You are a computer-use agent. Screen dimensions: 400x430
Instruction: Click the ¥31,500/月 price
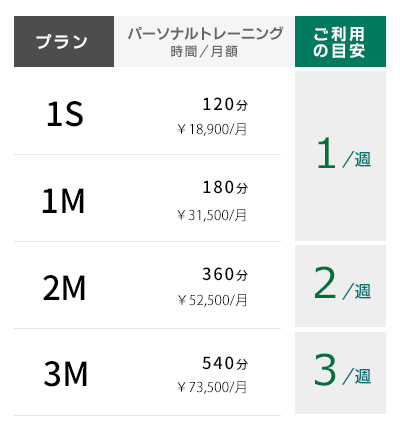[x=212, y=215]
